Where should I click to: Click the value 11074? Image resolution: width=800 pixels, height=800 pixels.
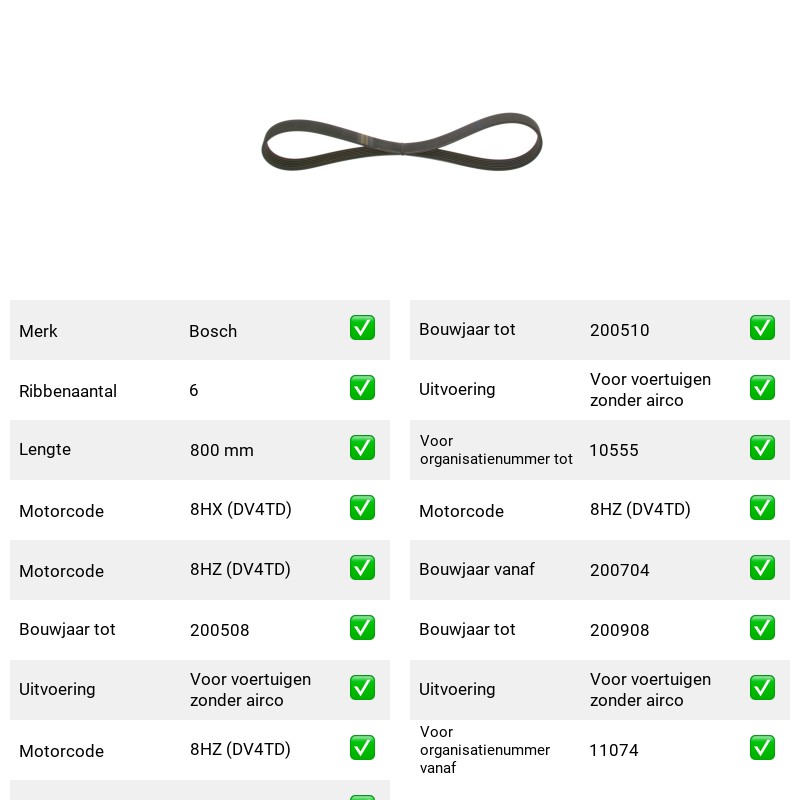pyautogui.click(x=614, y=750)
